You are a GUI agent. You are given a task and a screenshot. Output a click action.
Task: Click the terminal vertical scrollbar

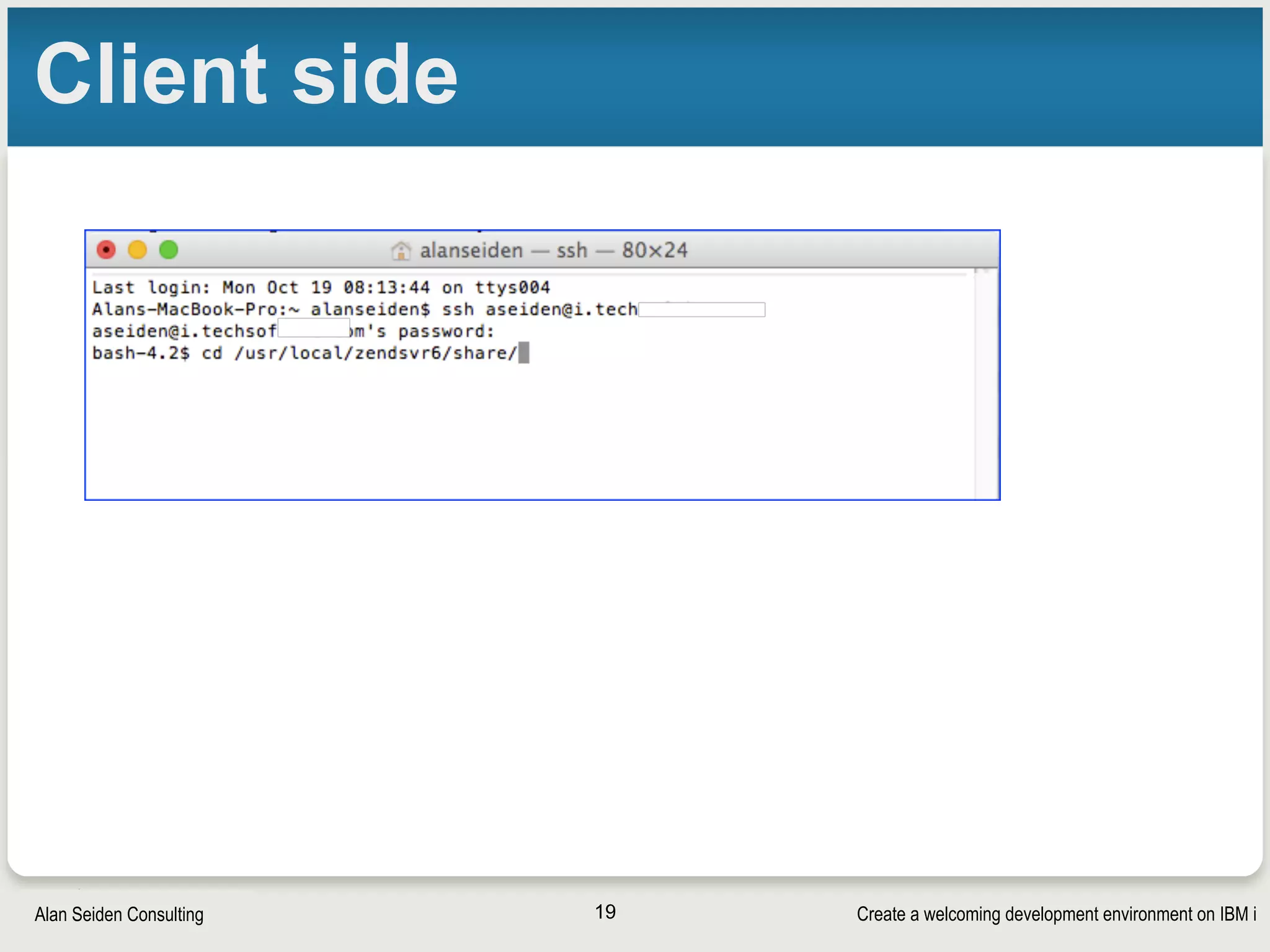[986, 384]
